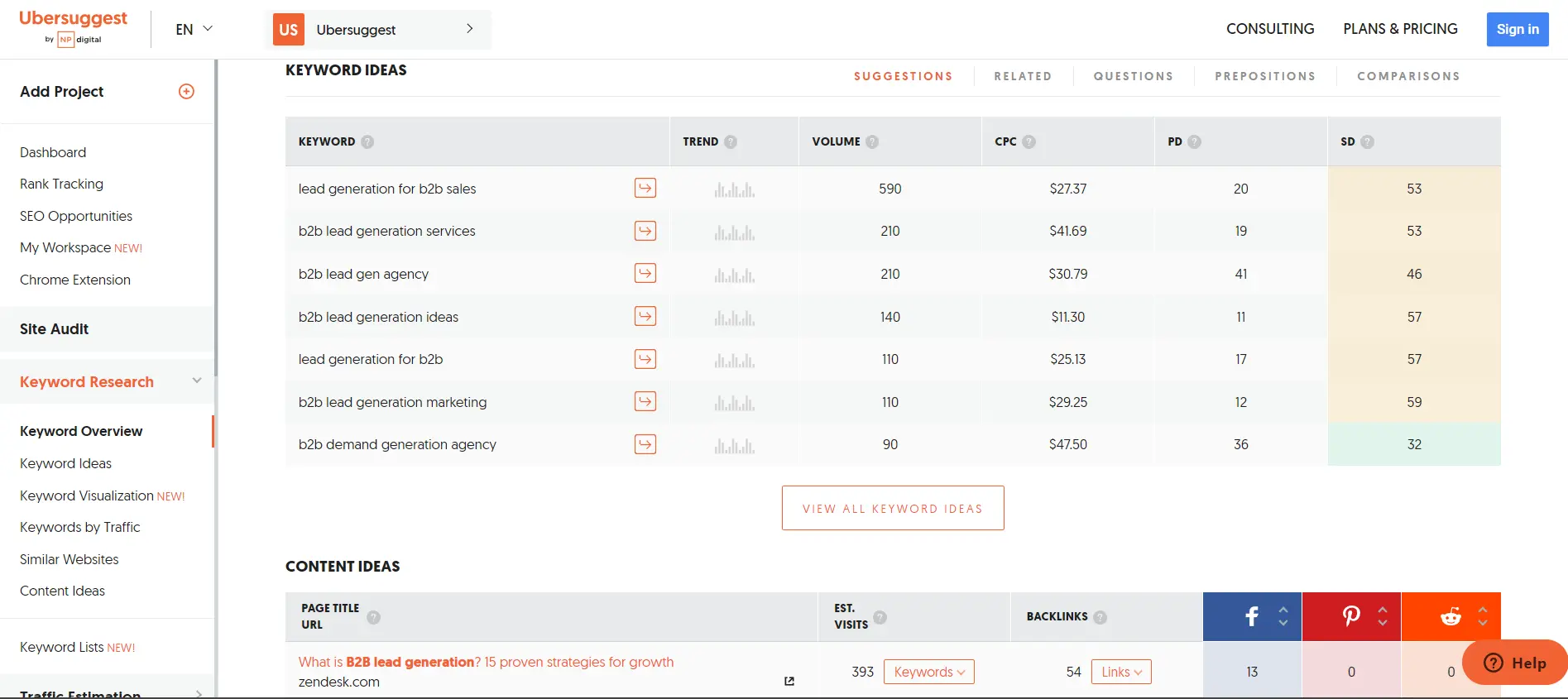
Task: Click the Pinterest icon column header
Action: click(x=1351, y=616)
